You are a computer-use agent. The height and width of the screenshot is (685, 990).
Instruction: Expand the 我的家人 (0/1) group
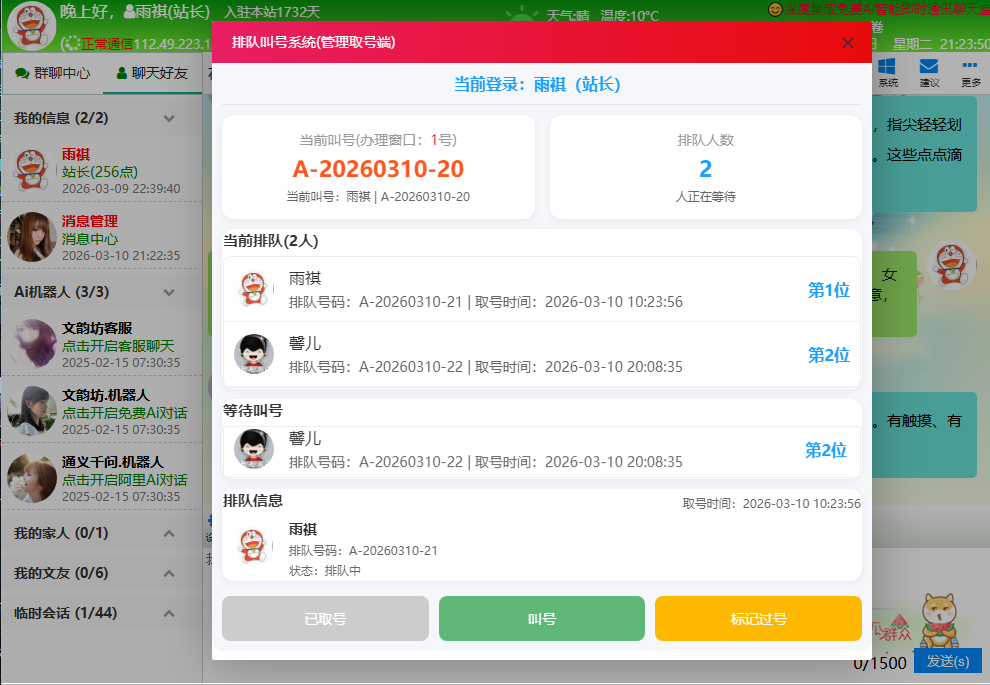pyautogui.click(x=169, y=533)
